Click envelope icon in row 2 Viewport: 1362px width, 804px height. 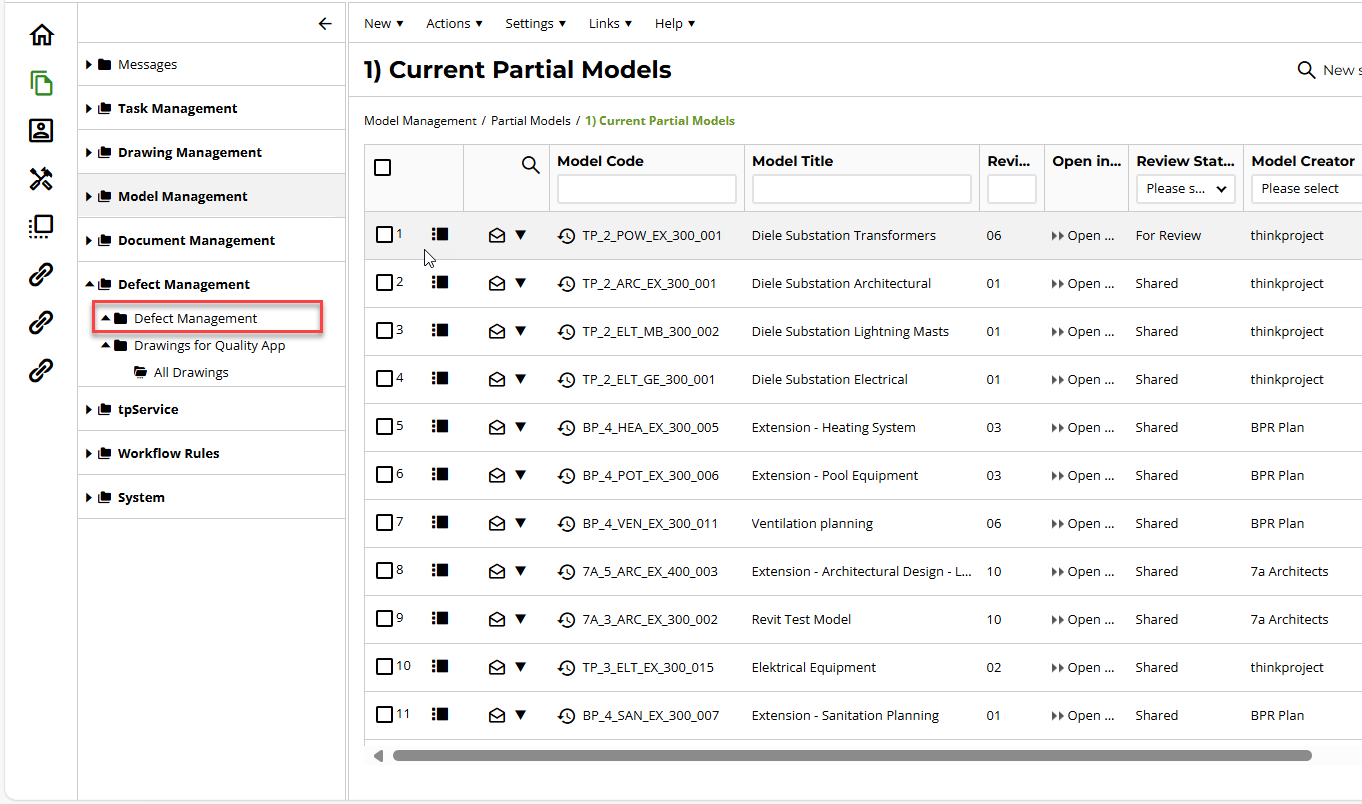point(497,284)
